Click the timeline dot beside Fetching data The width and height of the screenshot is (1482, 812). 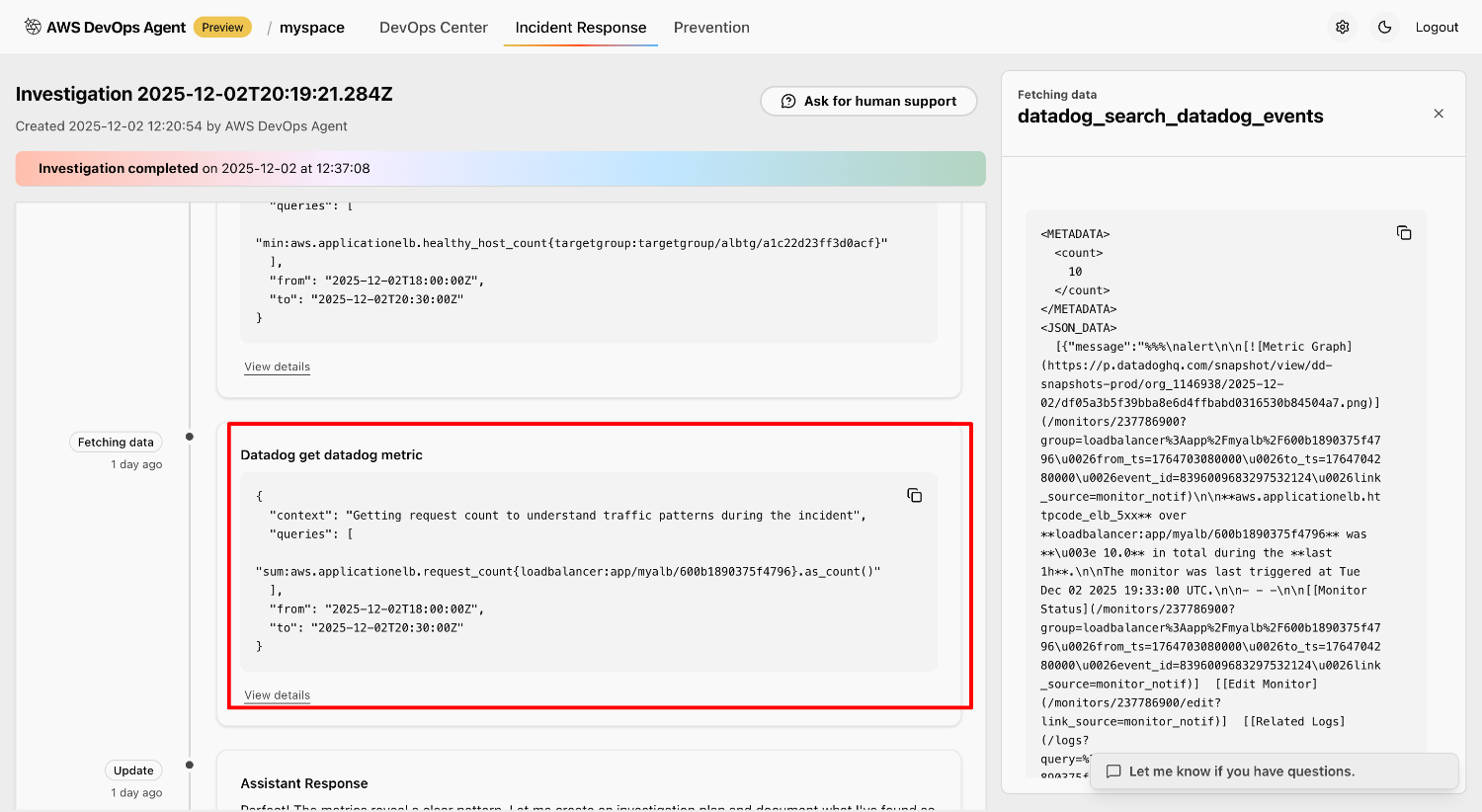pos(190,437)
